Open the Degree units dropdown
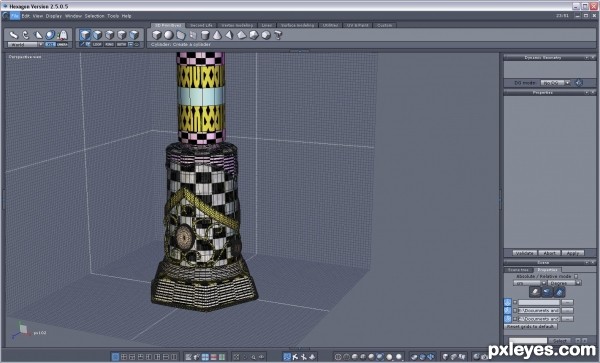The image size is (600, 363). [x=564, y=283]
